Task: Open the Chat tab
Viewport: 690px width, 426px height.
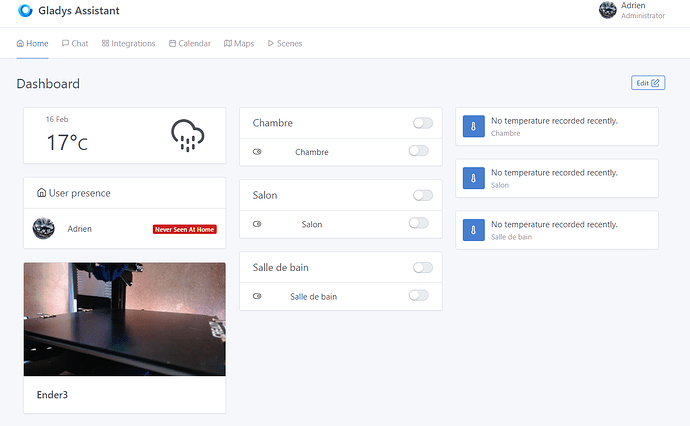Action: (75, 44)
